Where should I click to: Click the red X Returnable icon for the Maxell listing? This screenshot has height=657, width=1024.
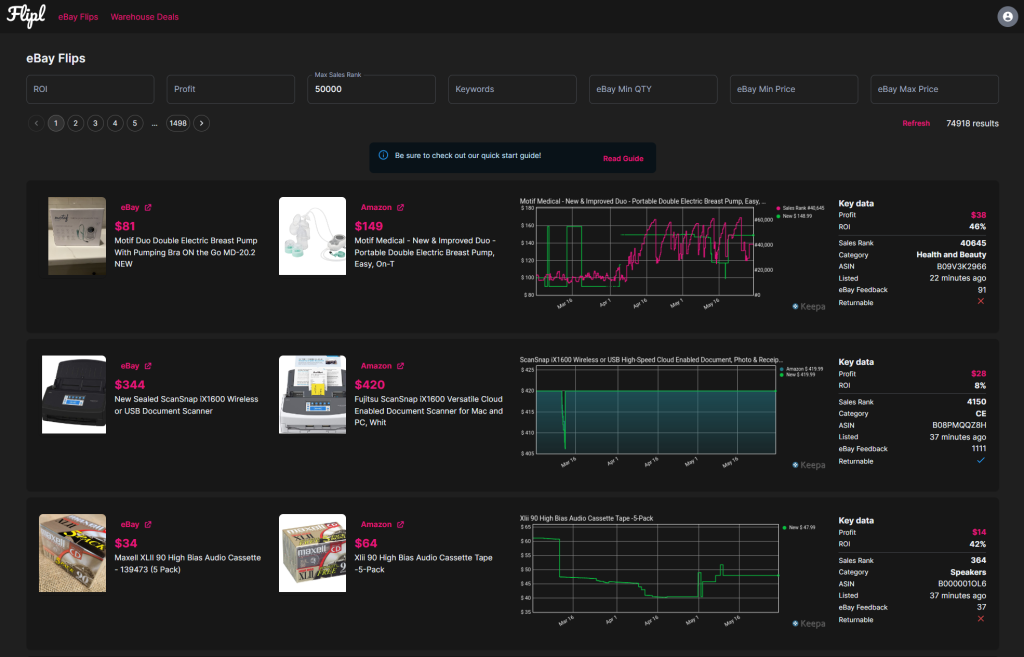tap(981, 619)
